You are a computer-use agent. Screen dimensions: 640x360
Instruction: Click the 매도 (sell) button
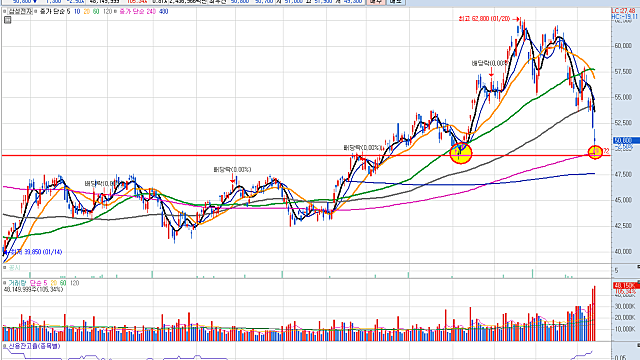coord(395,2)
